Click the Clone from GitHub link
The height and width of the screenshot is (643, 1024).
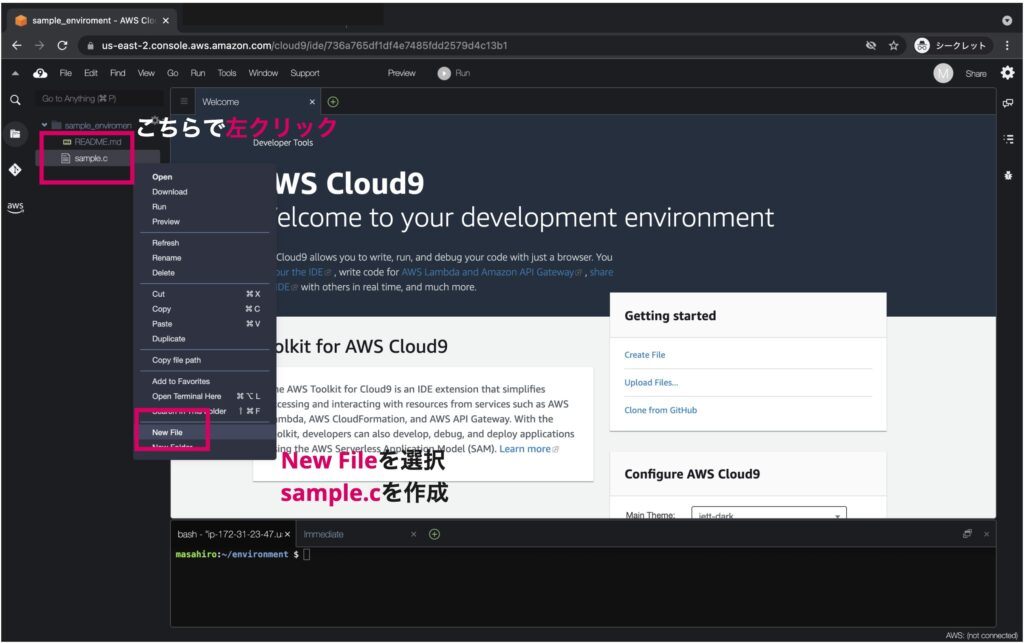[660, 410]
